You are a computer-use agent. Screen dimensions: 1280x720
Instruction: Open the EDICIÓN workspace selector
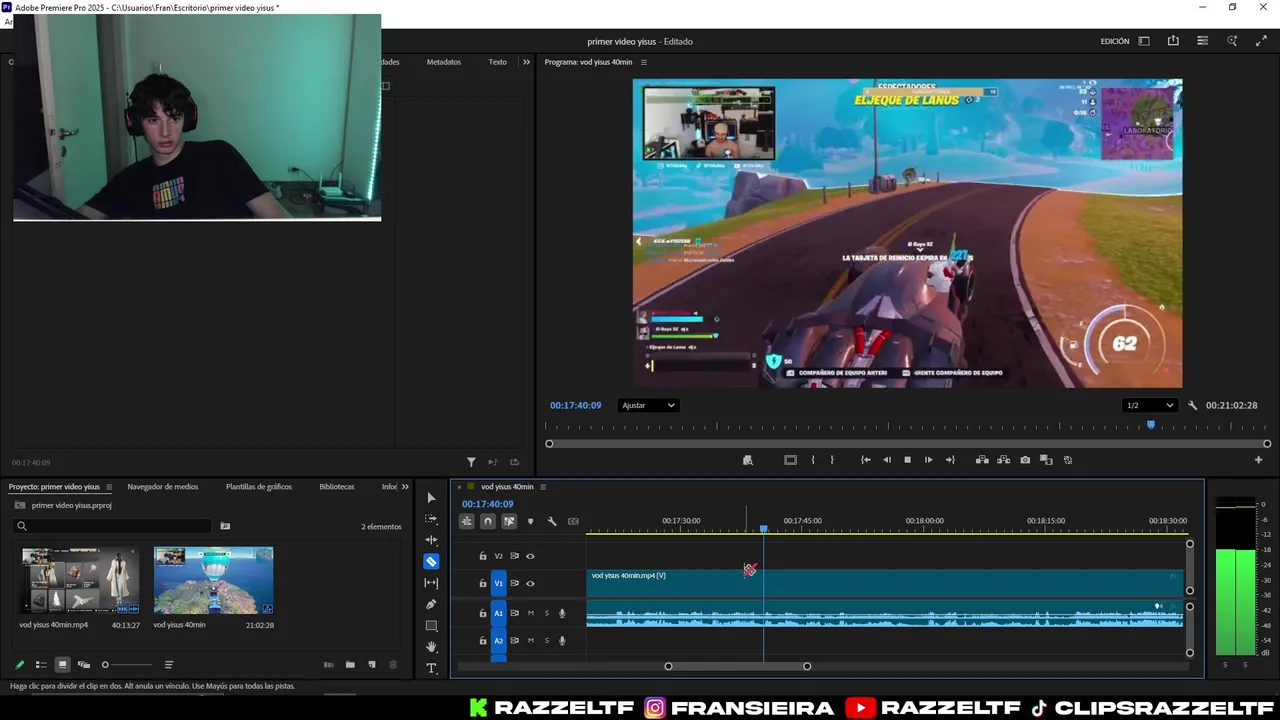pos(1115,41)
